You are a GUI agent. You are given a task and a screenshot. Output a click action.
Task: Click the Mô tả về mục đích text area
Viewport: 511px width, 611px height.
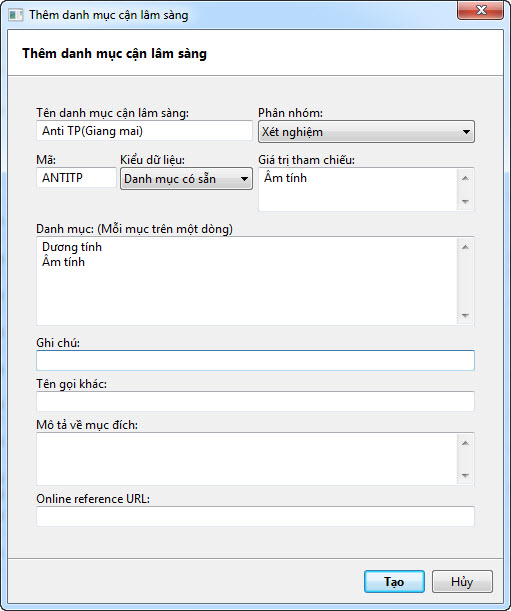(247, 459)
